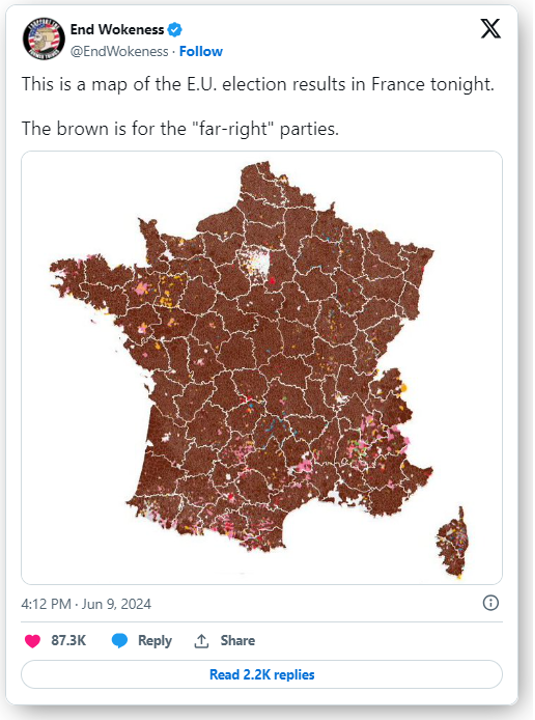Image resolution: width=535 pixels, height=720 pixels.
Task: Open the 4:12 PM Jun 9, 2024 timestamp
Action: [86, 604]
